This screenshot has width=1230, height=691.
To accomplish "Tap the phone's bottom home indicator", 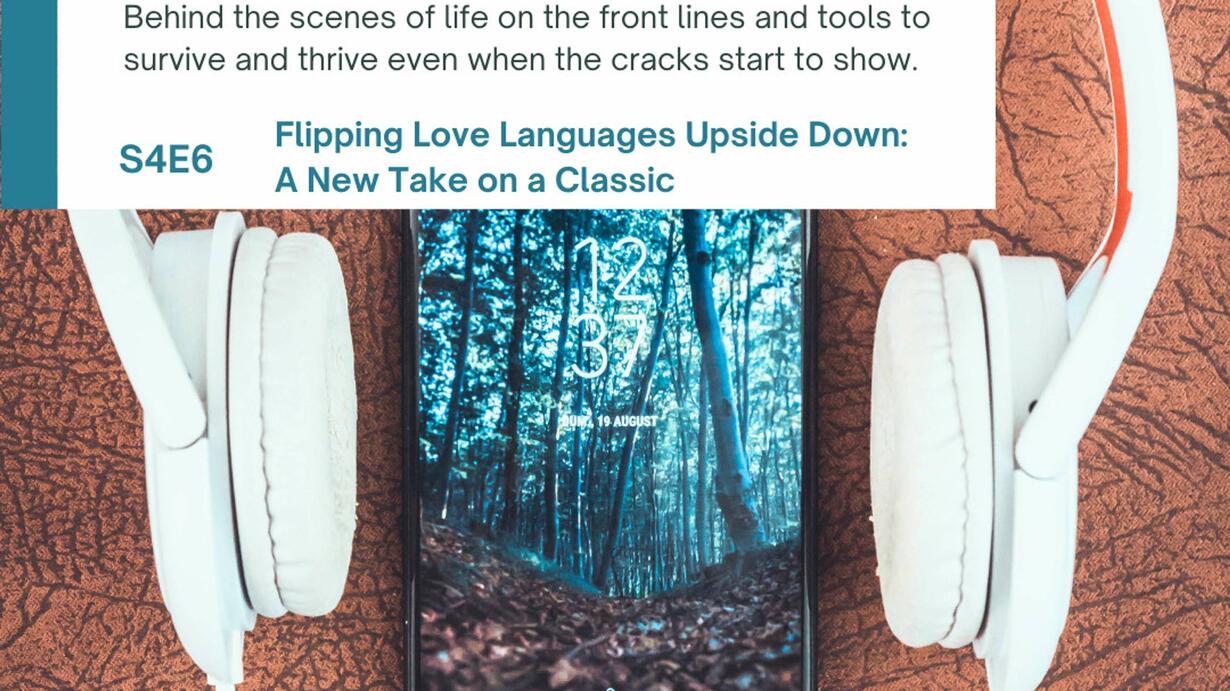I will 611,688.
